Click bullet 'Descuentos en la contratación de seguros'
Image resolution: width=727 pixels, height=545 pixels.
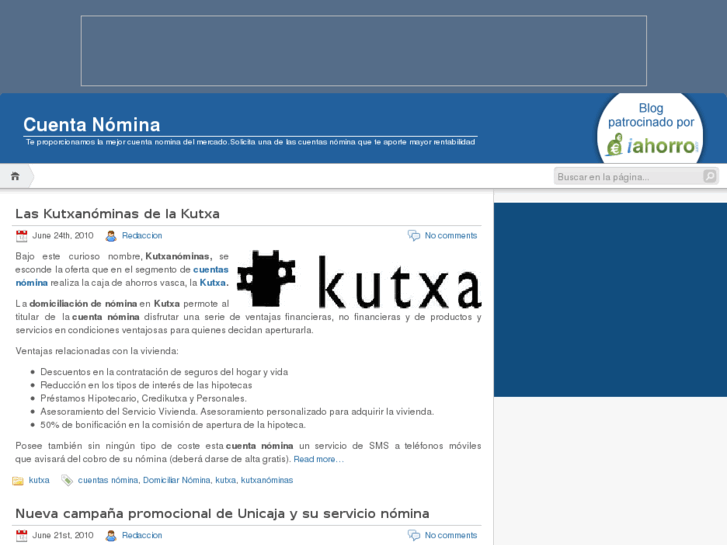164,372
